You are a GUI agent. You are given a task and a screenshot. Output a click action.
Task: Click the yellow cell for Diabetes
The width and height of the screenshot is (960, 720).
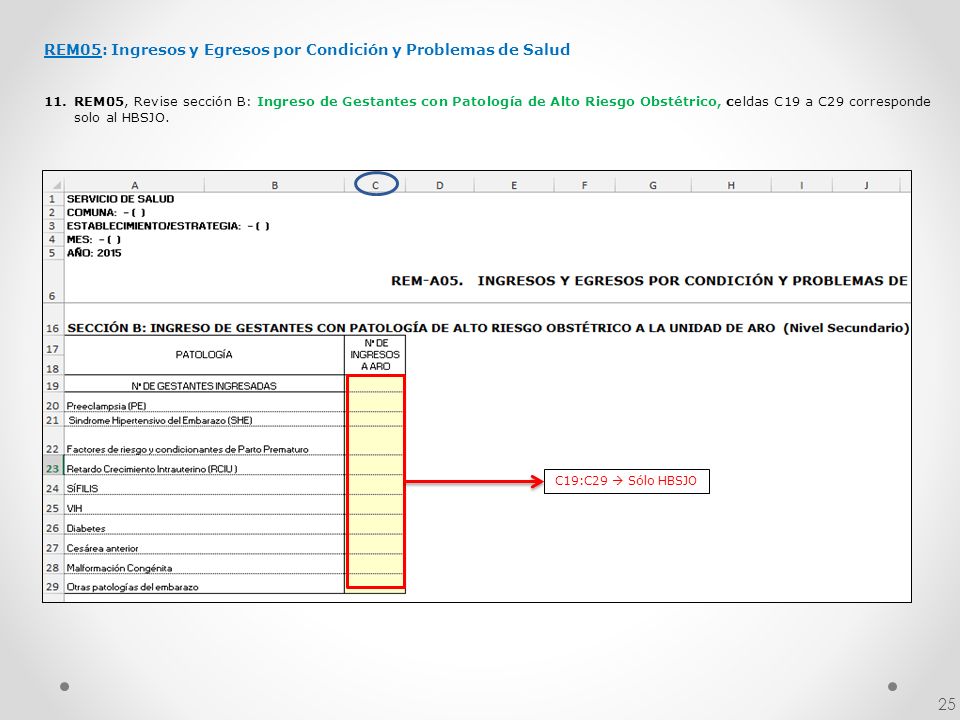pyautogui.click(x=375, y=525)
